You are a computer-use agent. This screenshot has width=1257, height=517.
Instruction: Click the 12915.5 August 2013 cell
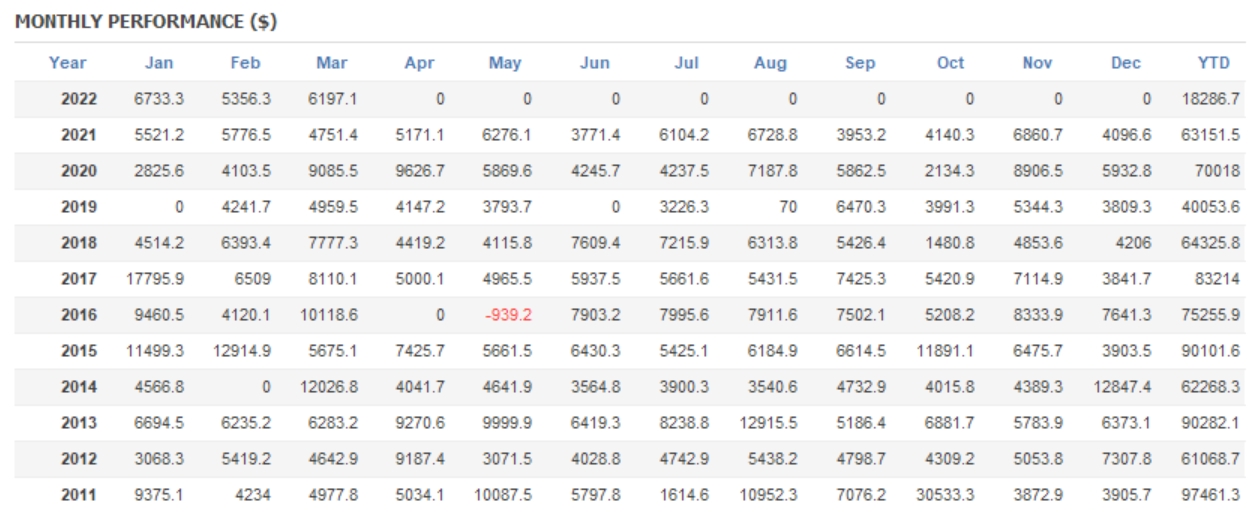pyautogui.click(x=769, y=423)
